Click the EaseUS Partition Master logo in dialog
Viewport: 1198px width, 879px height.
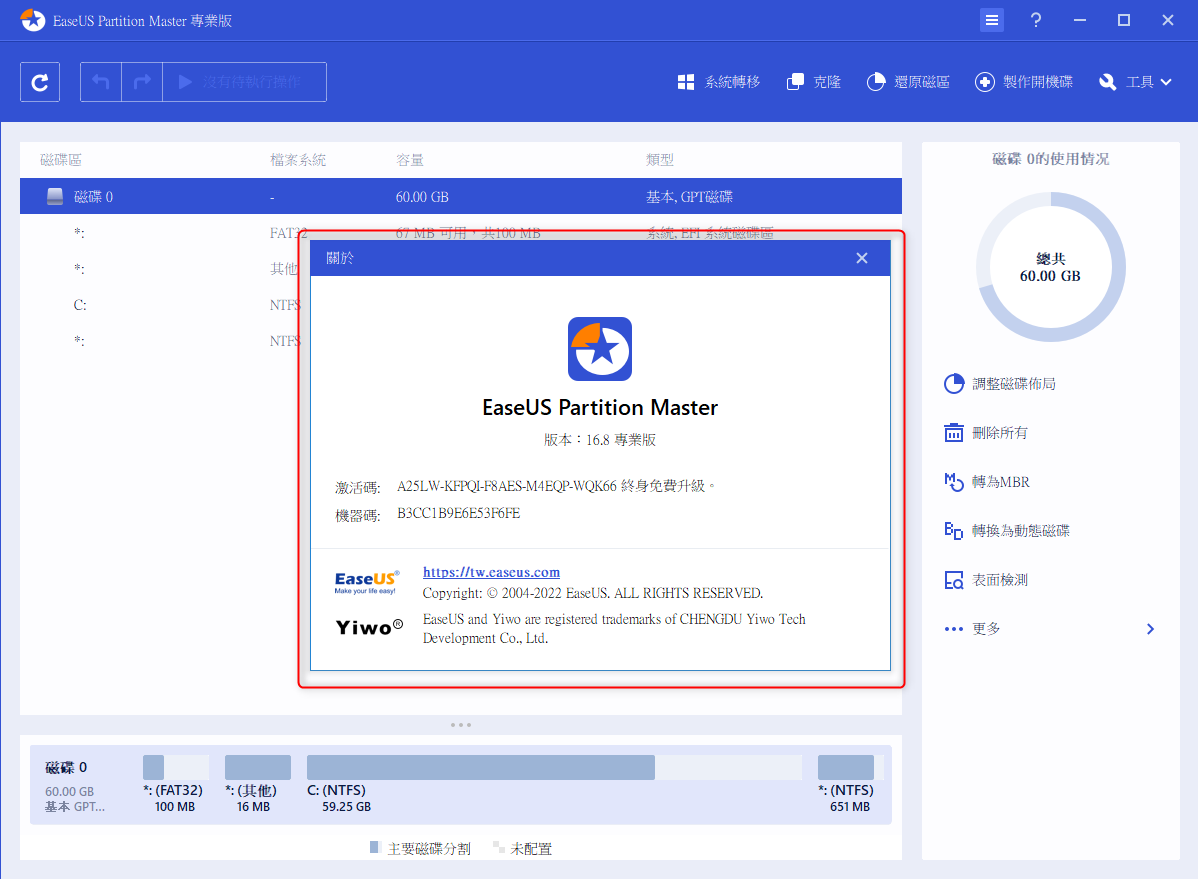click(600, 349)
